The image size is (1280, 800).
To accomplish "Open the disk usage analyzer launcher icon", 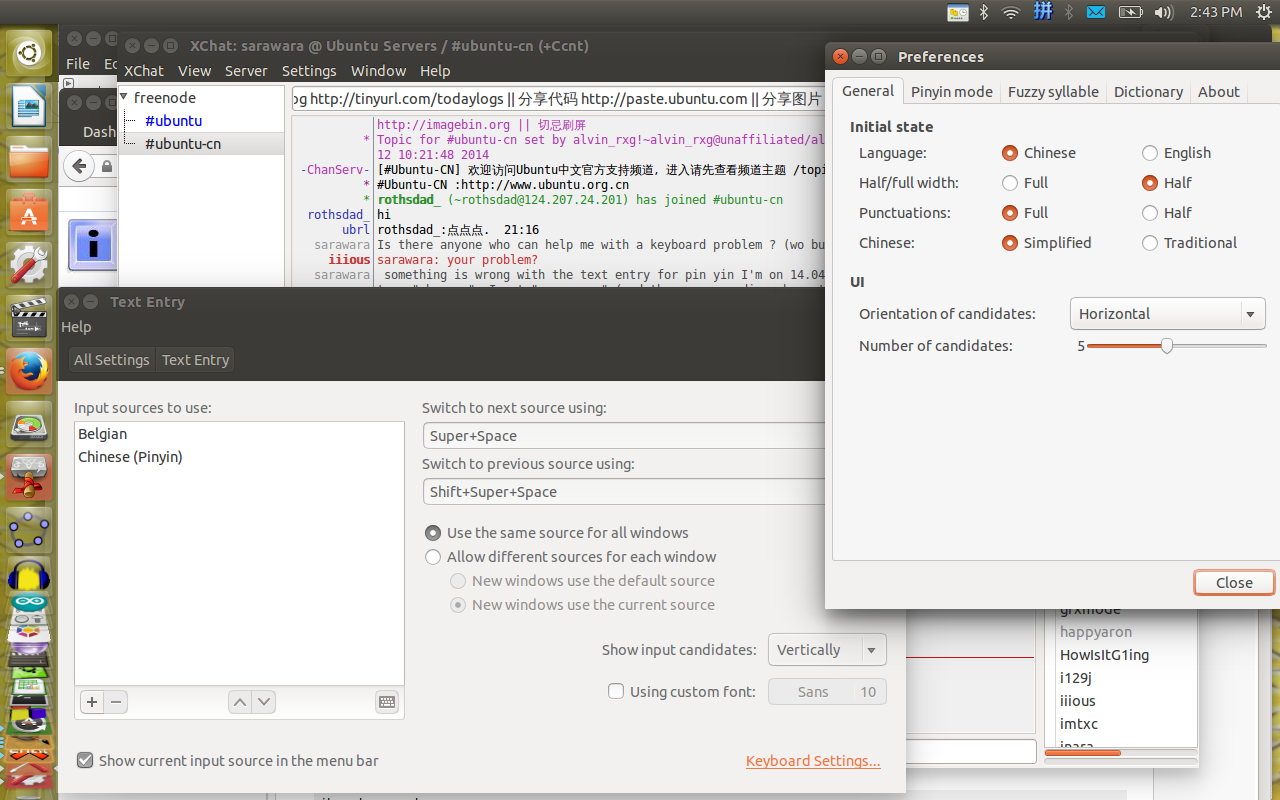I will coord(29,425).
